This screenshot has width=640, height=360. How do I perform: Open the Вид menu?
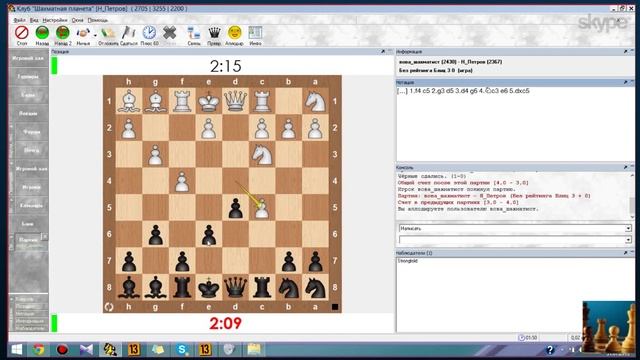point(34,20)
